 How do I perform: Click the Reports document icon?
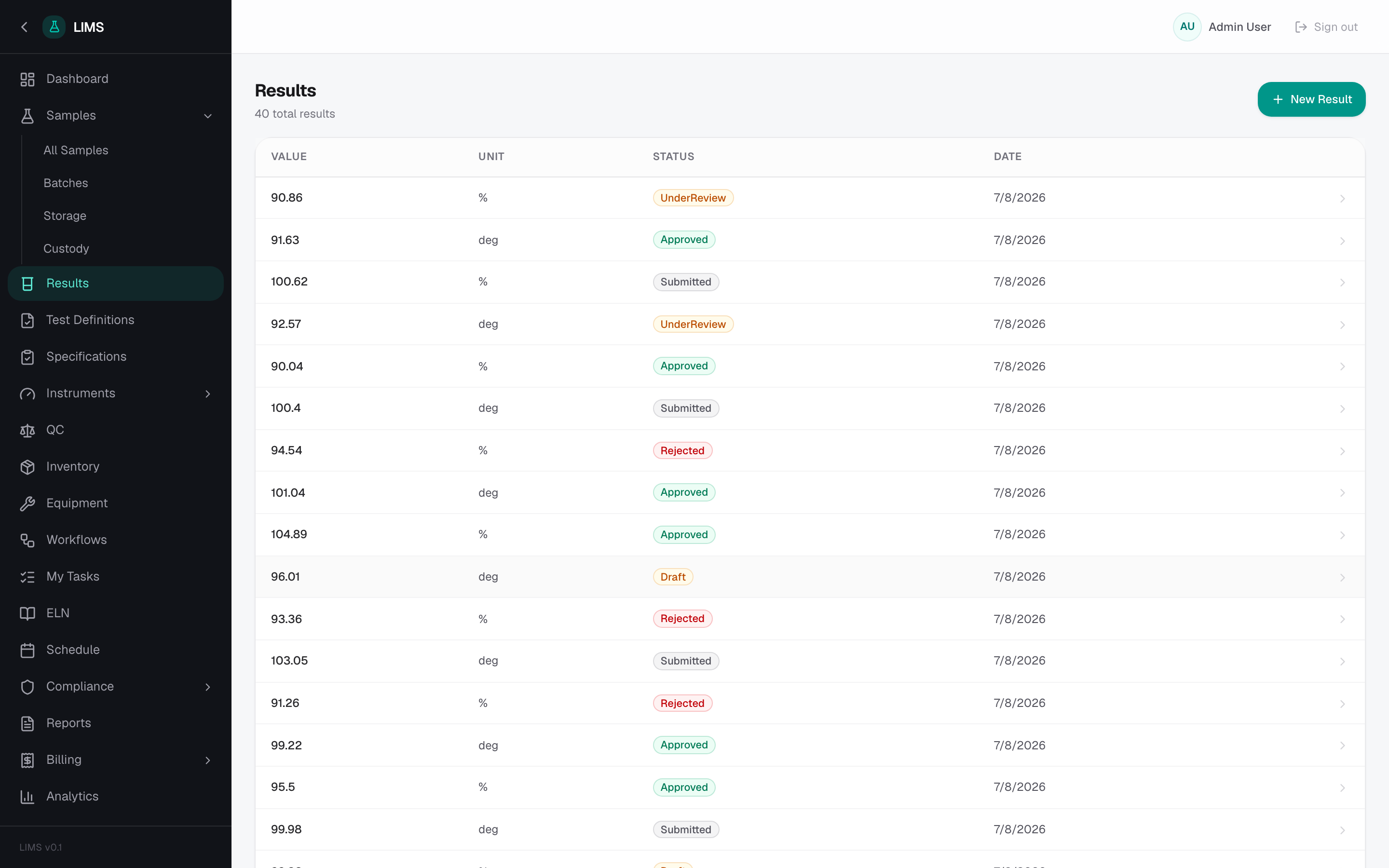[x=27, y=724]
